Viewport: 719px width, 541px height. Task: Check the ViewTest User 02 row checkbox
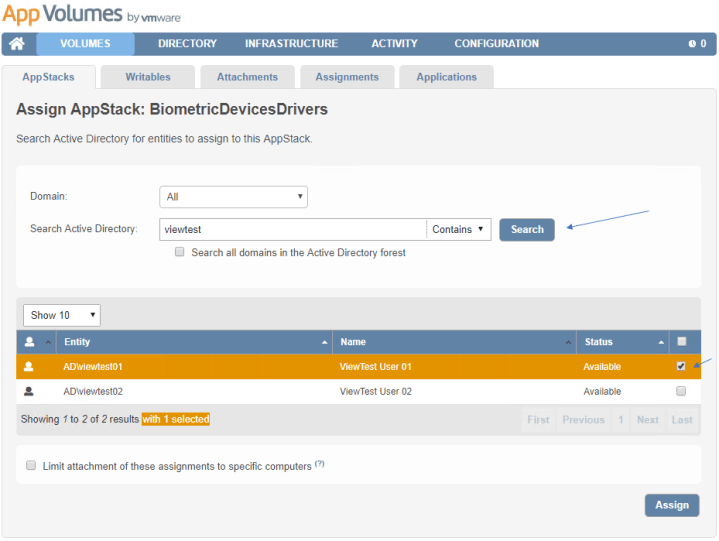[x=681, y=392]
